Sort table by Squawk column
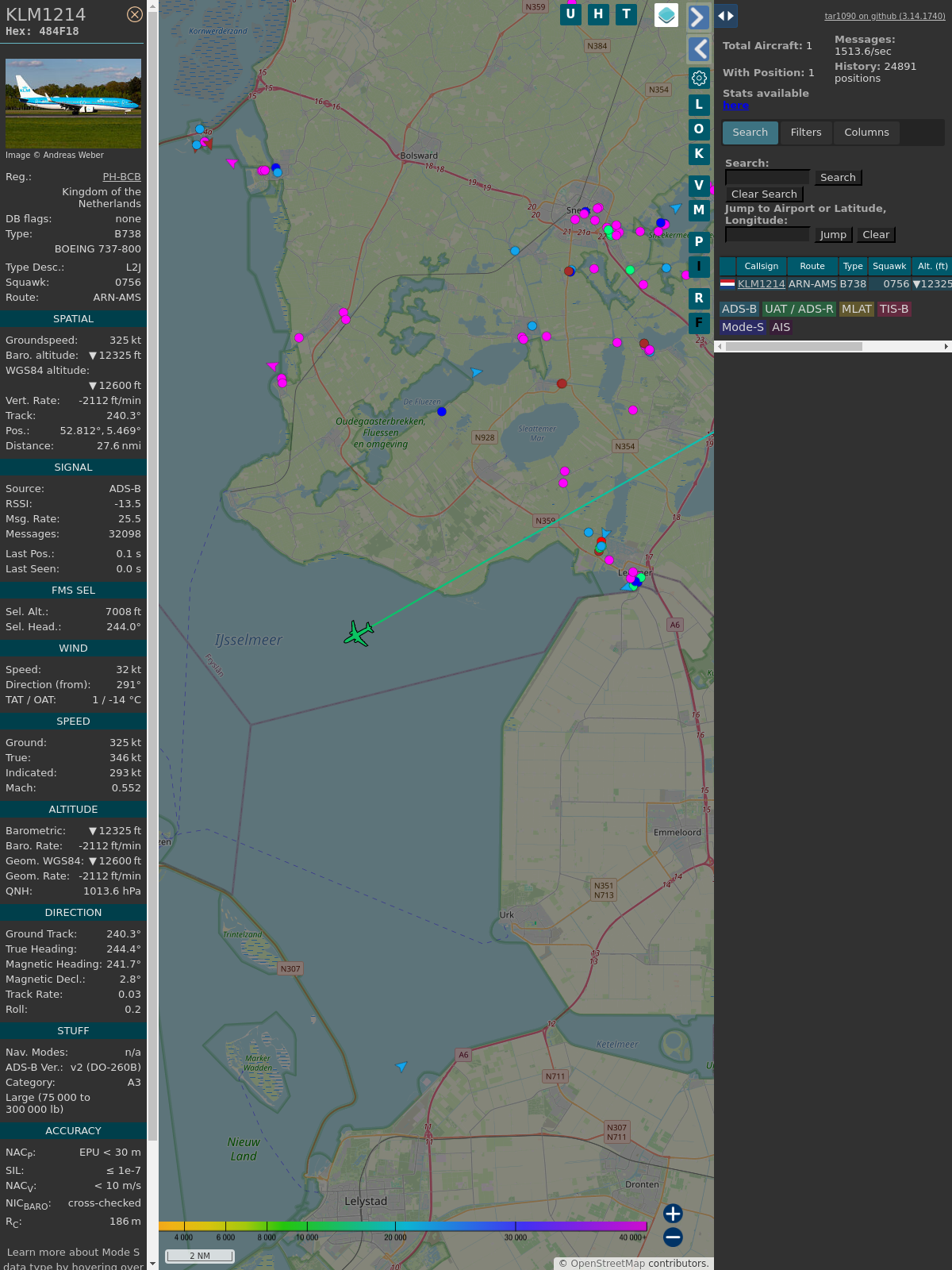 [x=889, y=267]
